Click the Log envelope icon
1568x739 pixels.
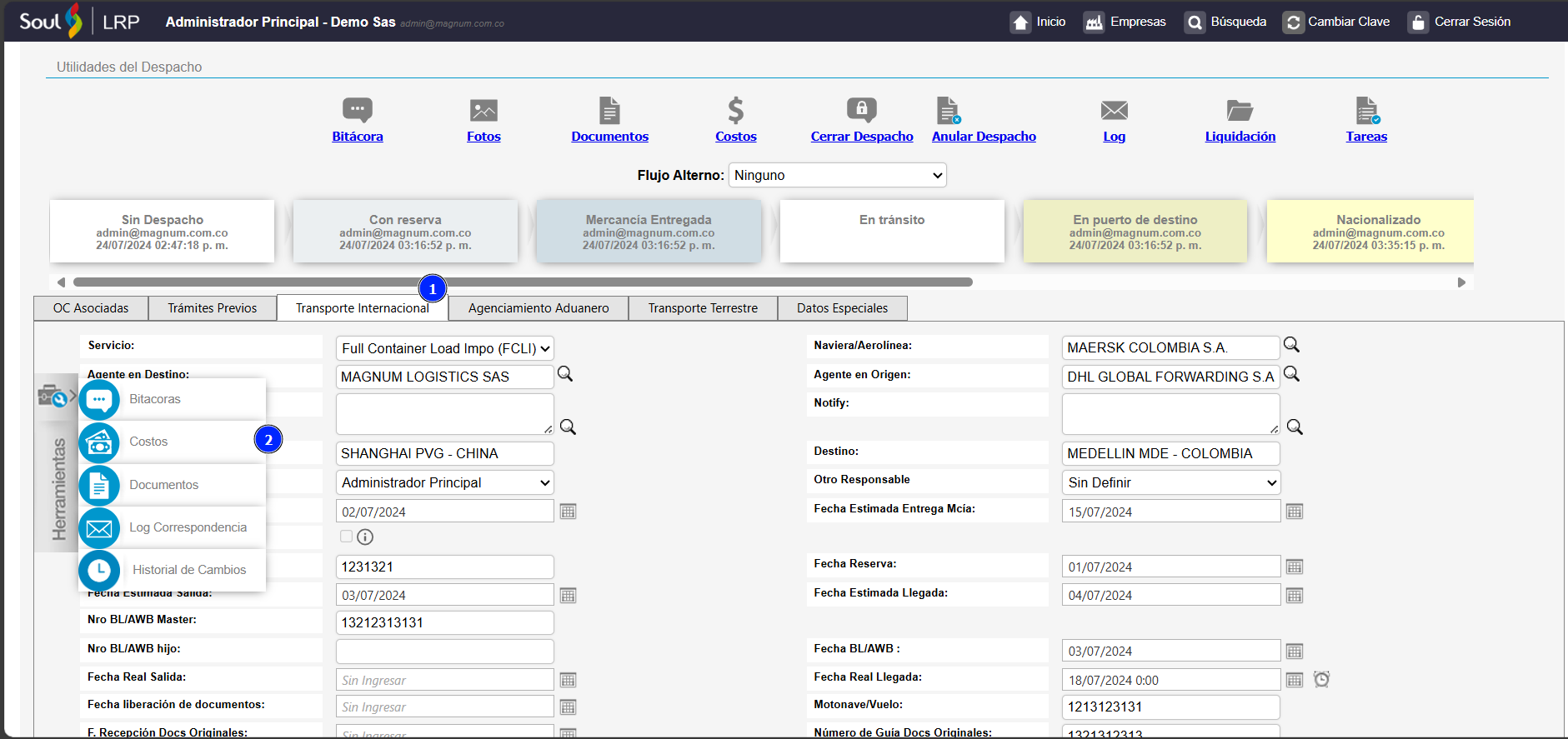[1114, 110]
